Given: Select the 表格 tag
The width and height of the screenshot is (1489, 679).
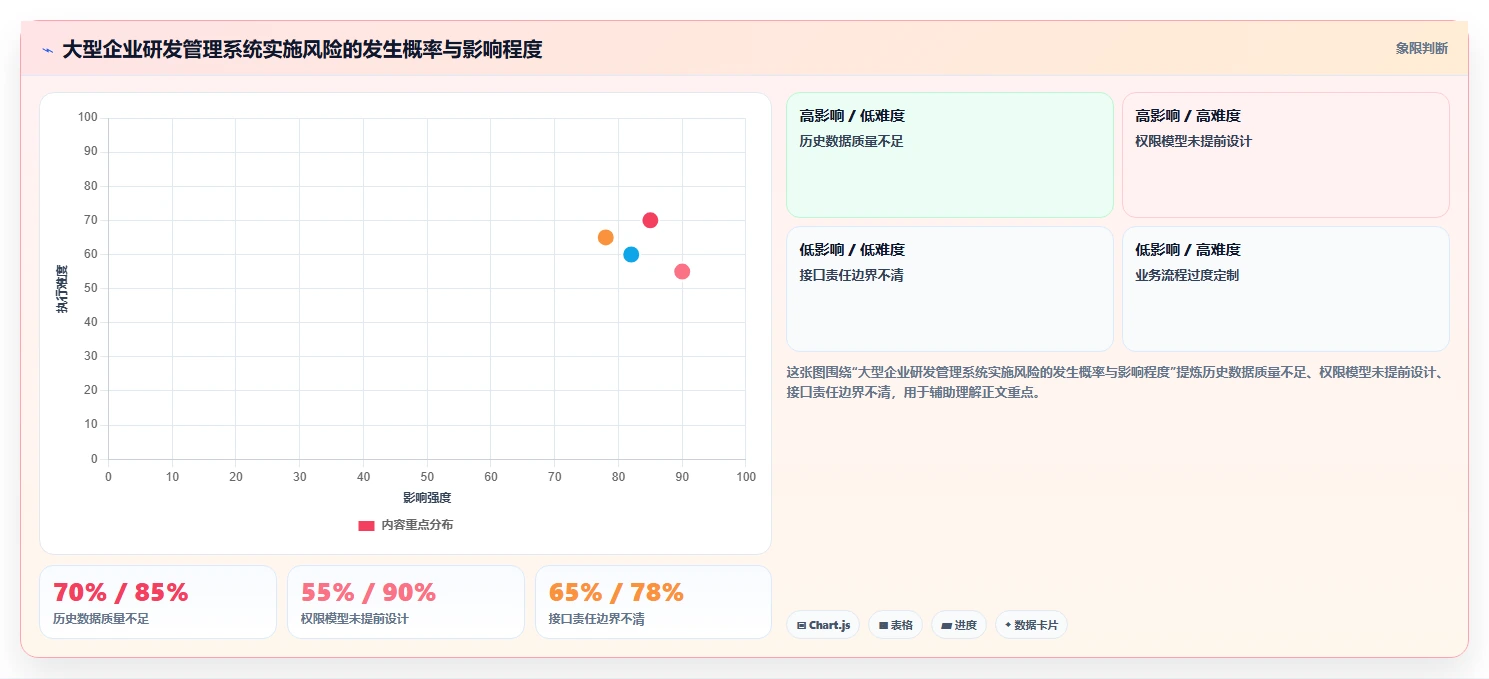Looking at the screenshot, I should [895, 625].
